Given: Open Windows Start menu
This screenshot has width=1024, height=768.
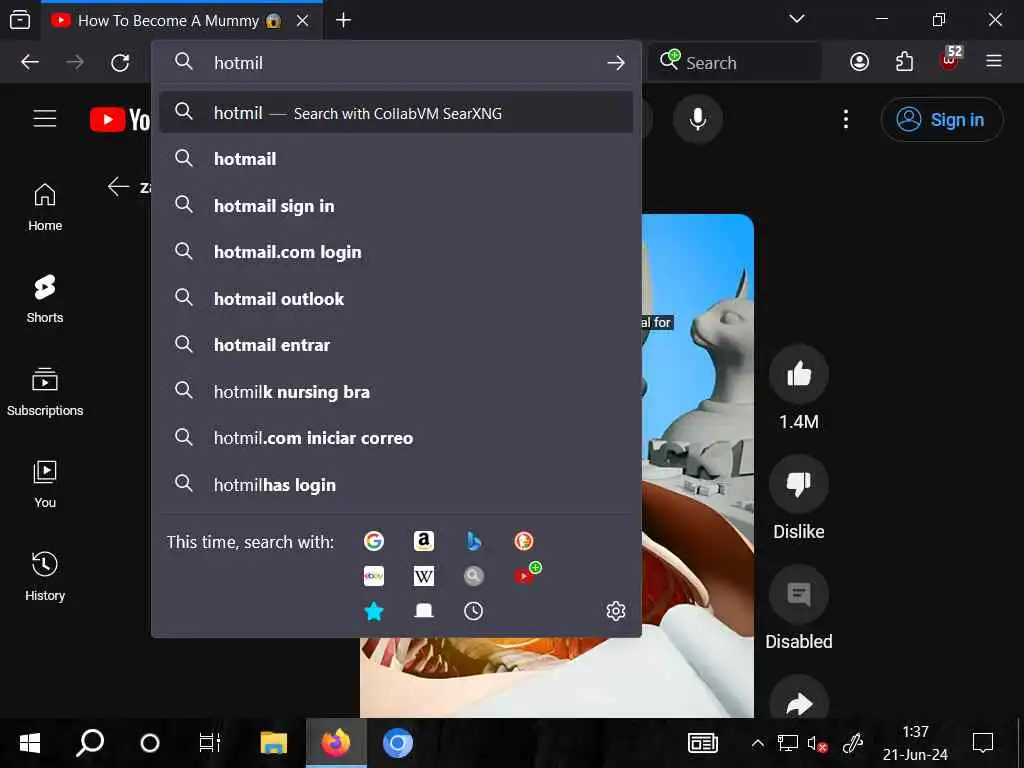Looking at the screenshot, I should (x=30, y=743).
